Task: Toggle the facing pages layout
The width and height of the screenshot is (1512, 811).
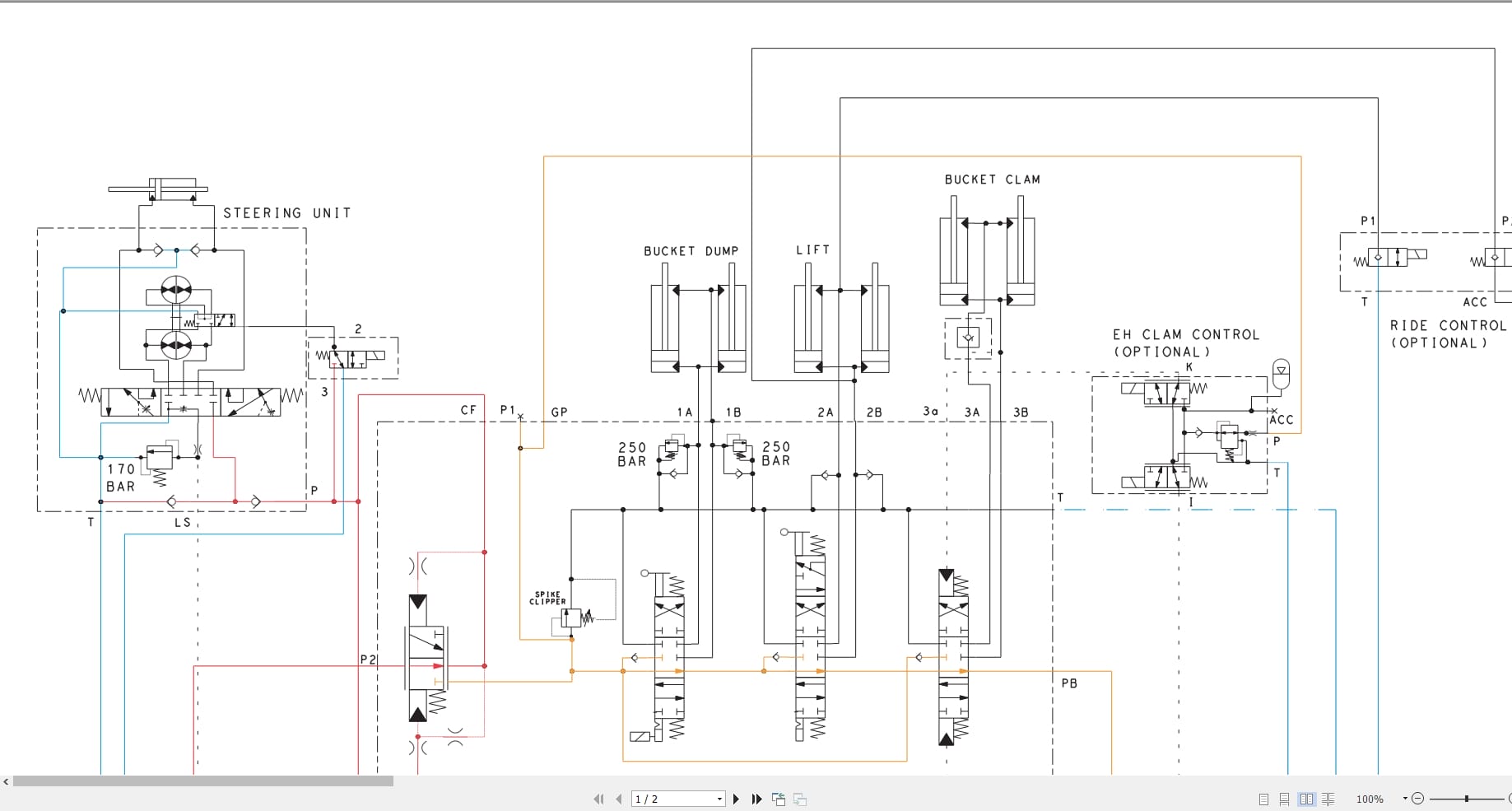Action: click(1308, 798)
